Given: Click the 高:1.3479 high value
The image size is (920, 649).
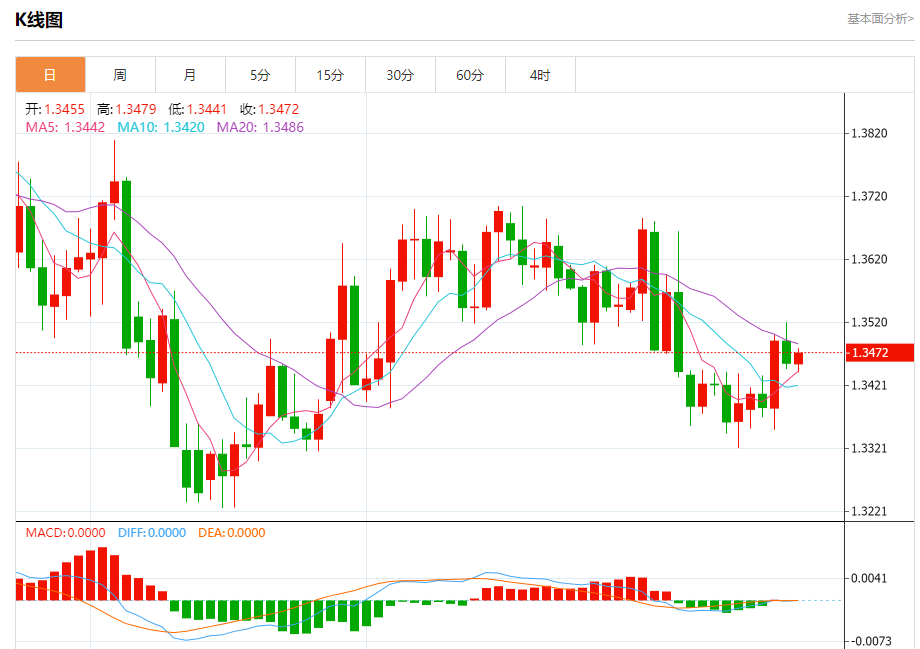Looking at the screenshot, I should [x=127, y=109].
